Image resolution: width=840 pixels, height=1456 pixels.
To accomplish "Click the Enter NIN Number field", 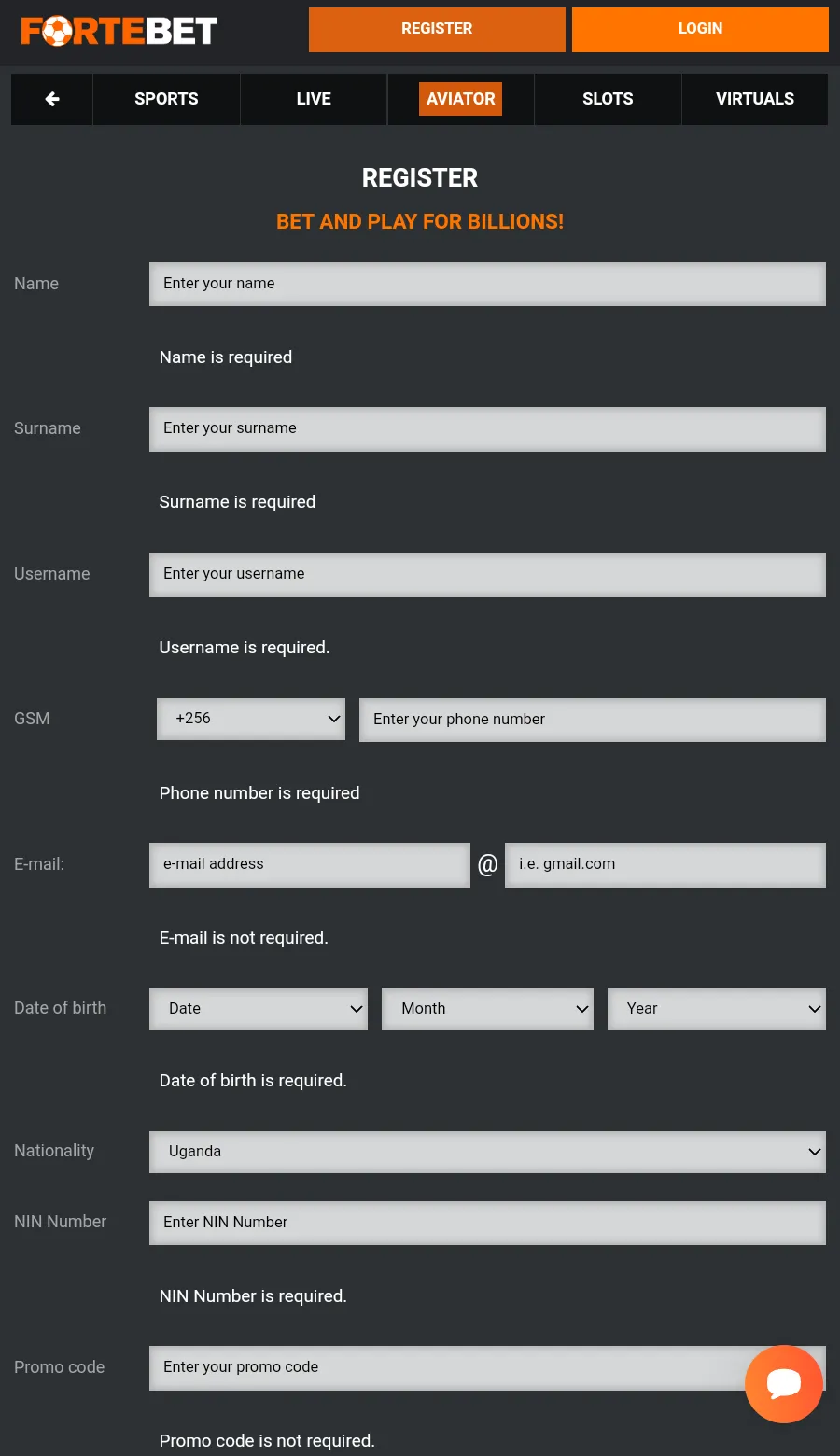I will pos(486,1223).
